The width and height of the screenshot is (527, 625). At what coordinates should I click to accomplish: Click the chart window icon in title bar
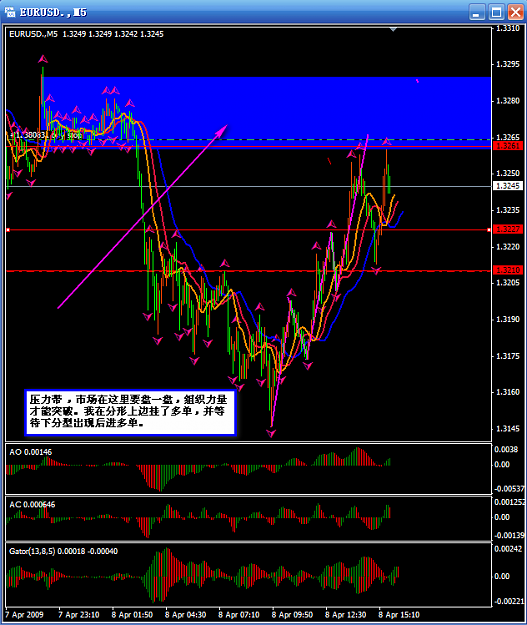tap(10, 12)
